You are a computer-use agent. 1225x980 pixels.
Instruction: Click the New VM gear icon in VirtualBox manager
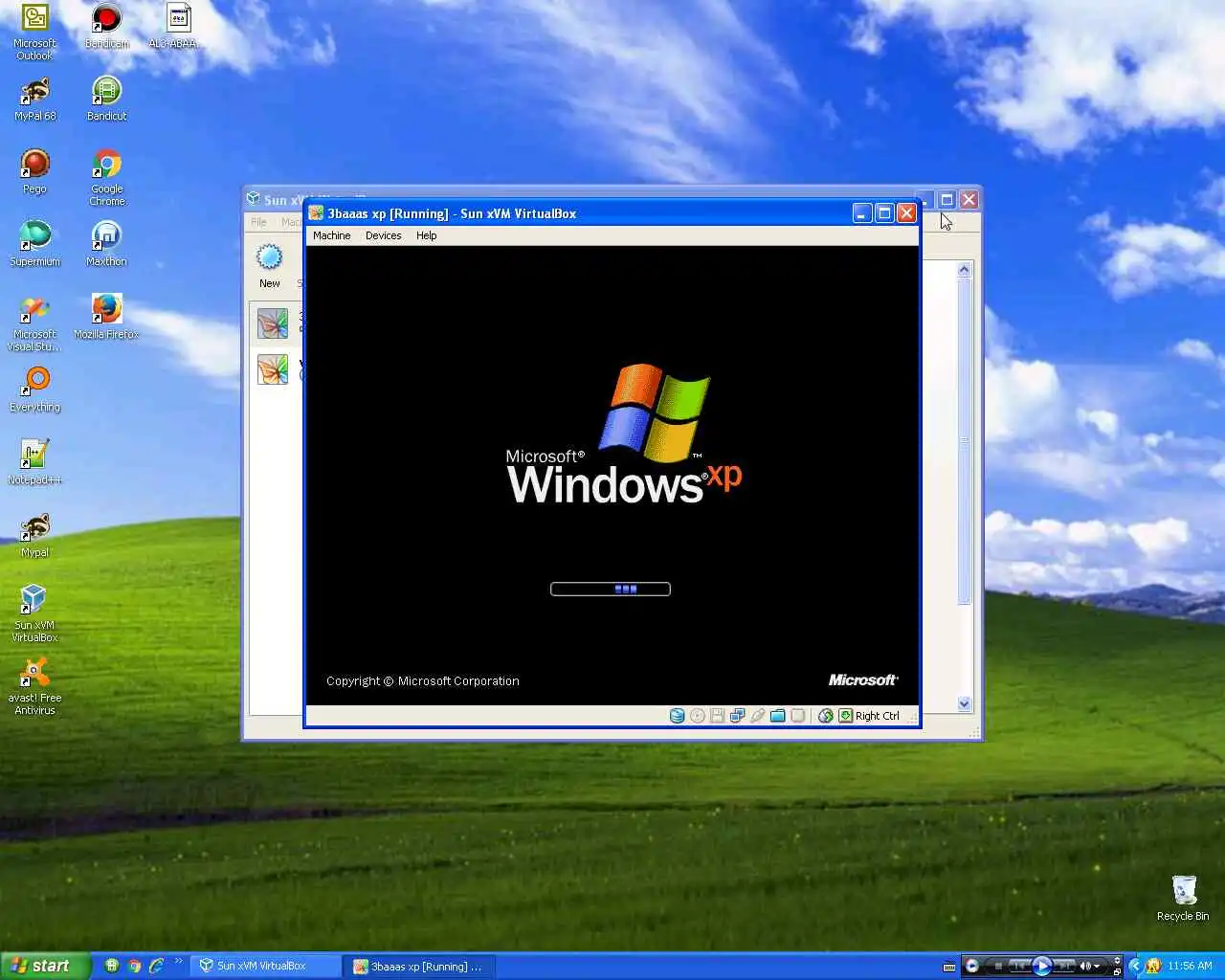[270, 257]
